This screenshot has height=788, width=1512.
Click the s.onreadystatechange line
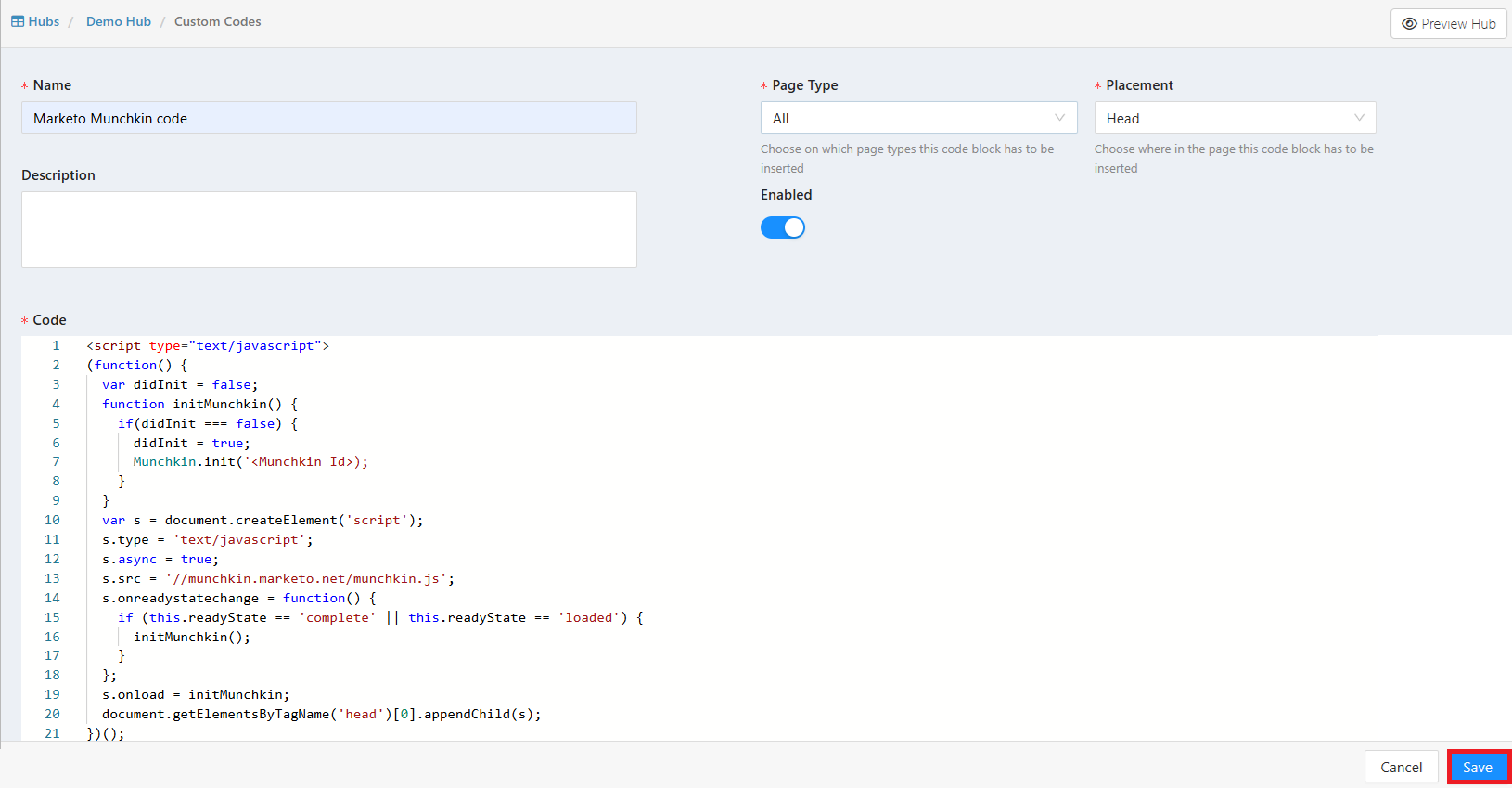click(239, 598)
